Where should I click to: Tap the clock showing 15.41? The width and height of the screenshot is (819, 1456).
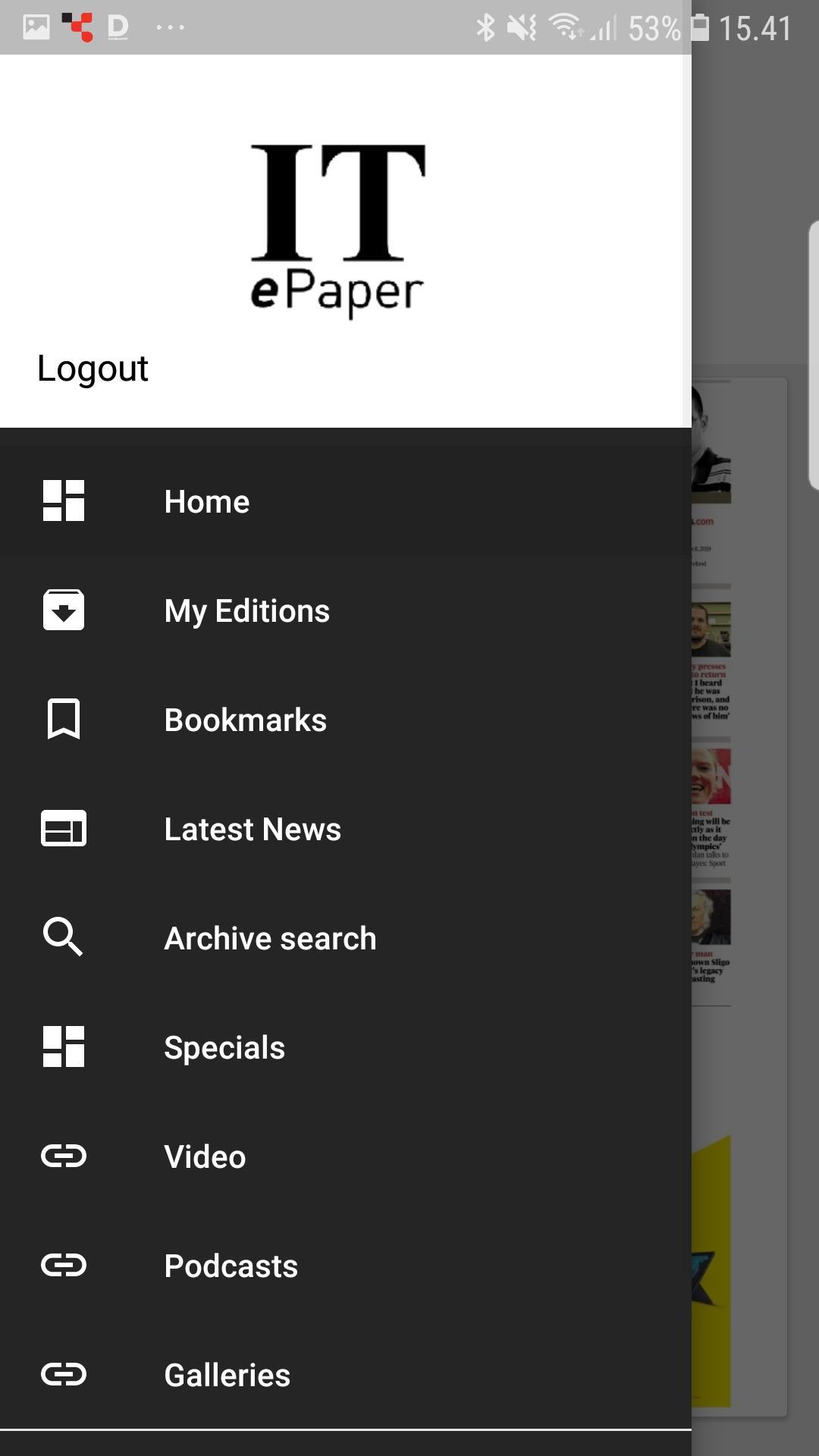point(755,28)
